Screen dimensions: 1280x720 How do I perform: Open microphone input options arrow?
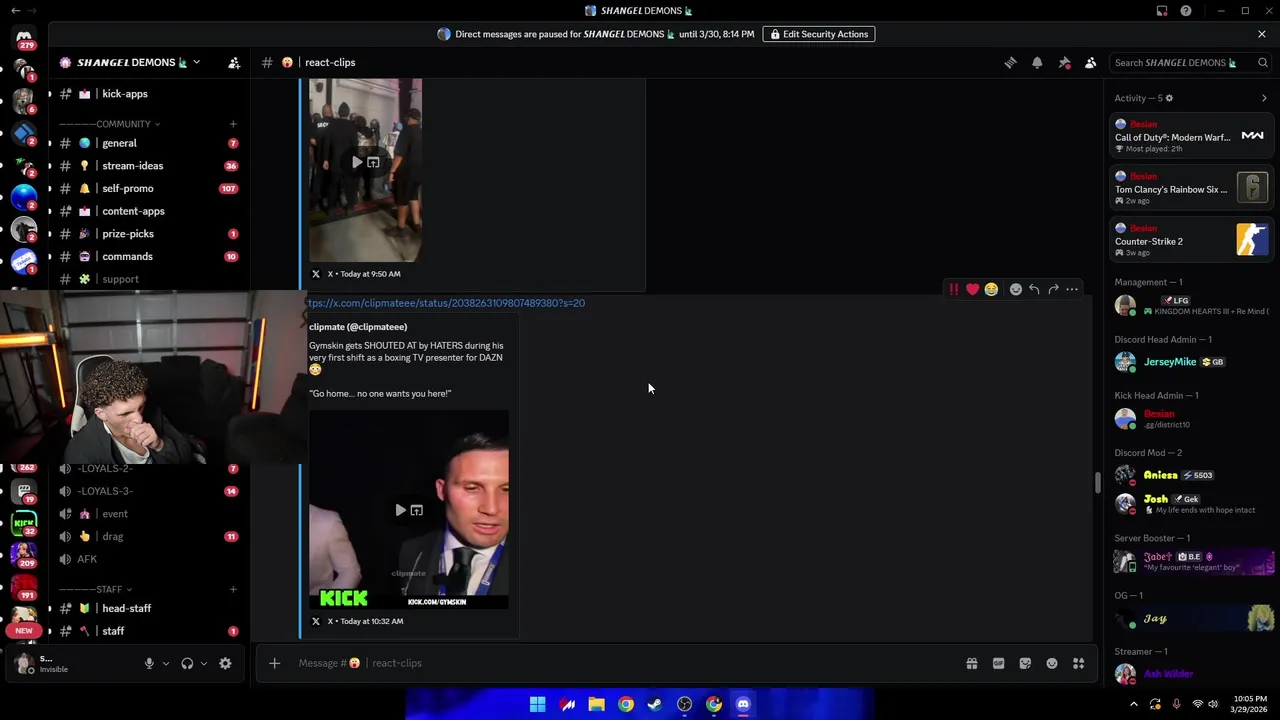[x=166, y=663]
